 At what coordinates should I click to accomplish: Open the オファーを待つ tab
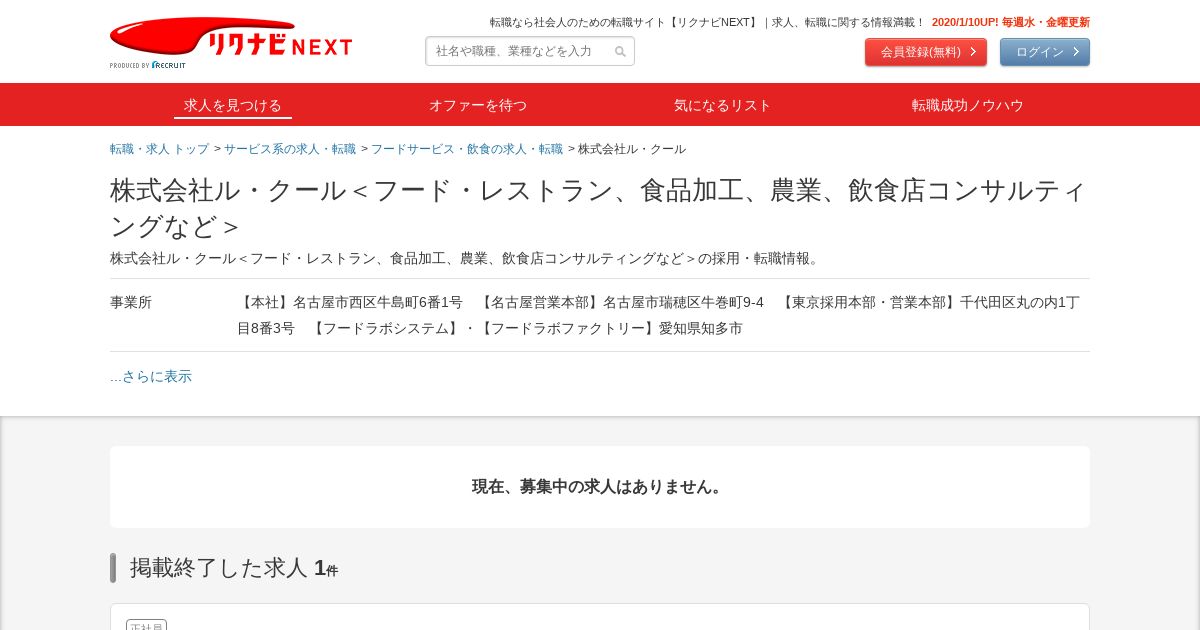click(x=478, y=105)
